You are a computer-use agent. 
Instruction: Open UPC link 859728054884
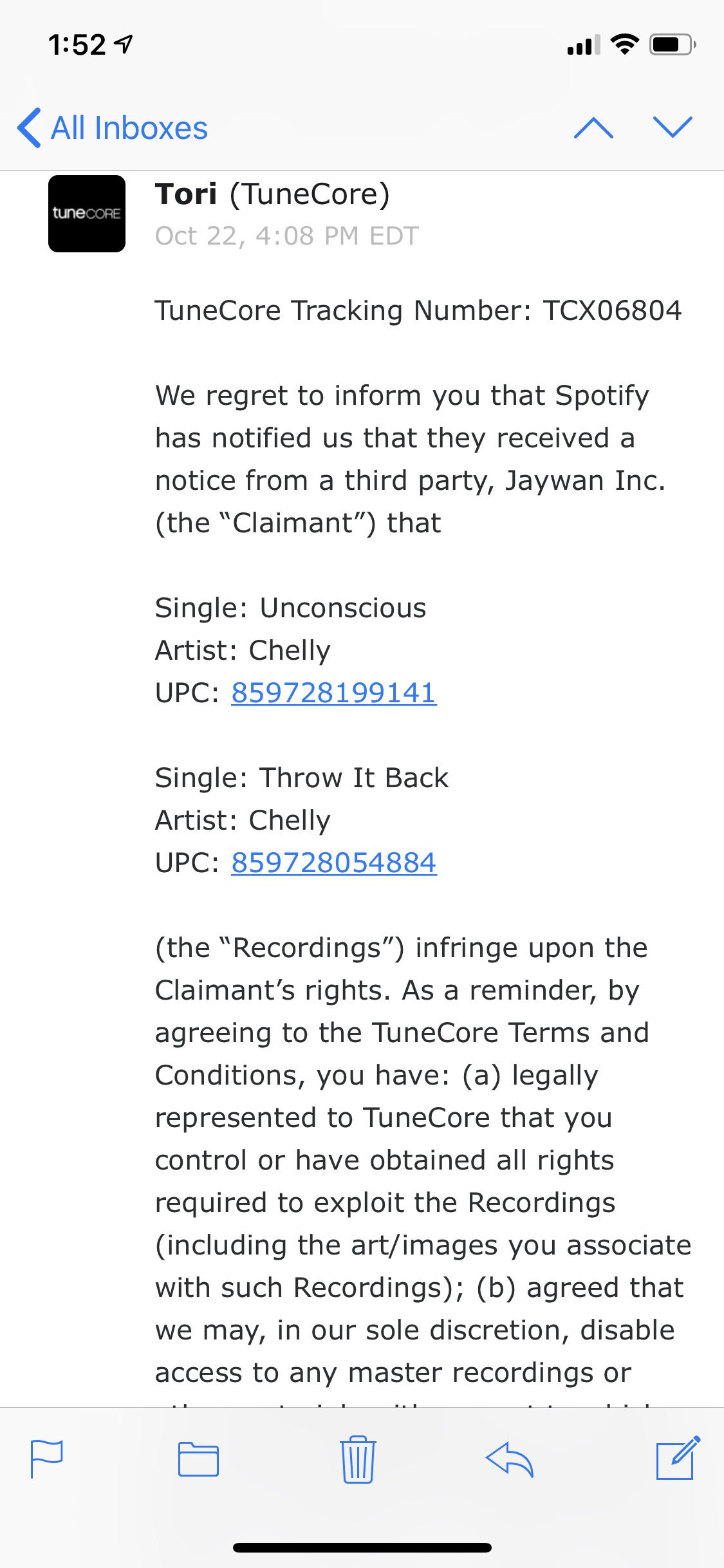pos(334,863)
